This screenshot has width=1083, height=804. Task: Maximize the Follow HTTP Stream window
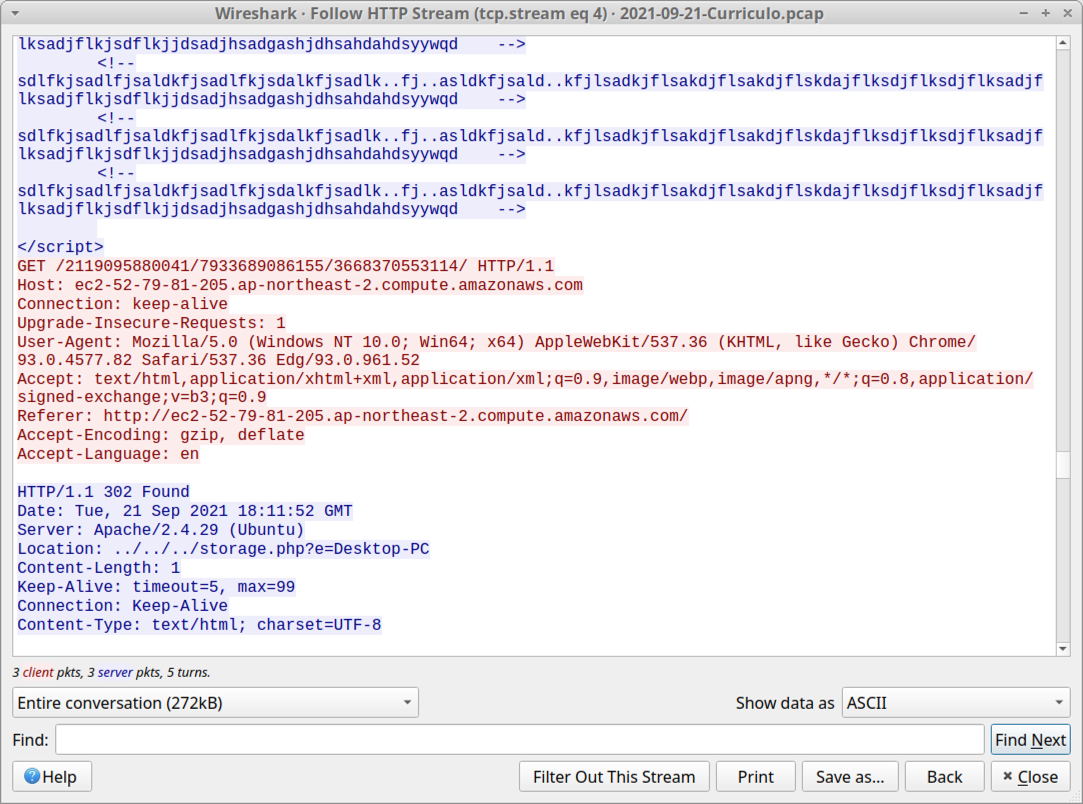click(1046, 13)
